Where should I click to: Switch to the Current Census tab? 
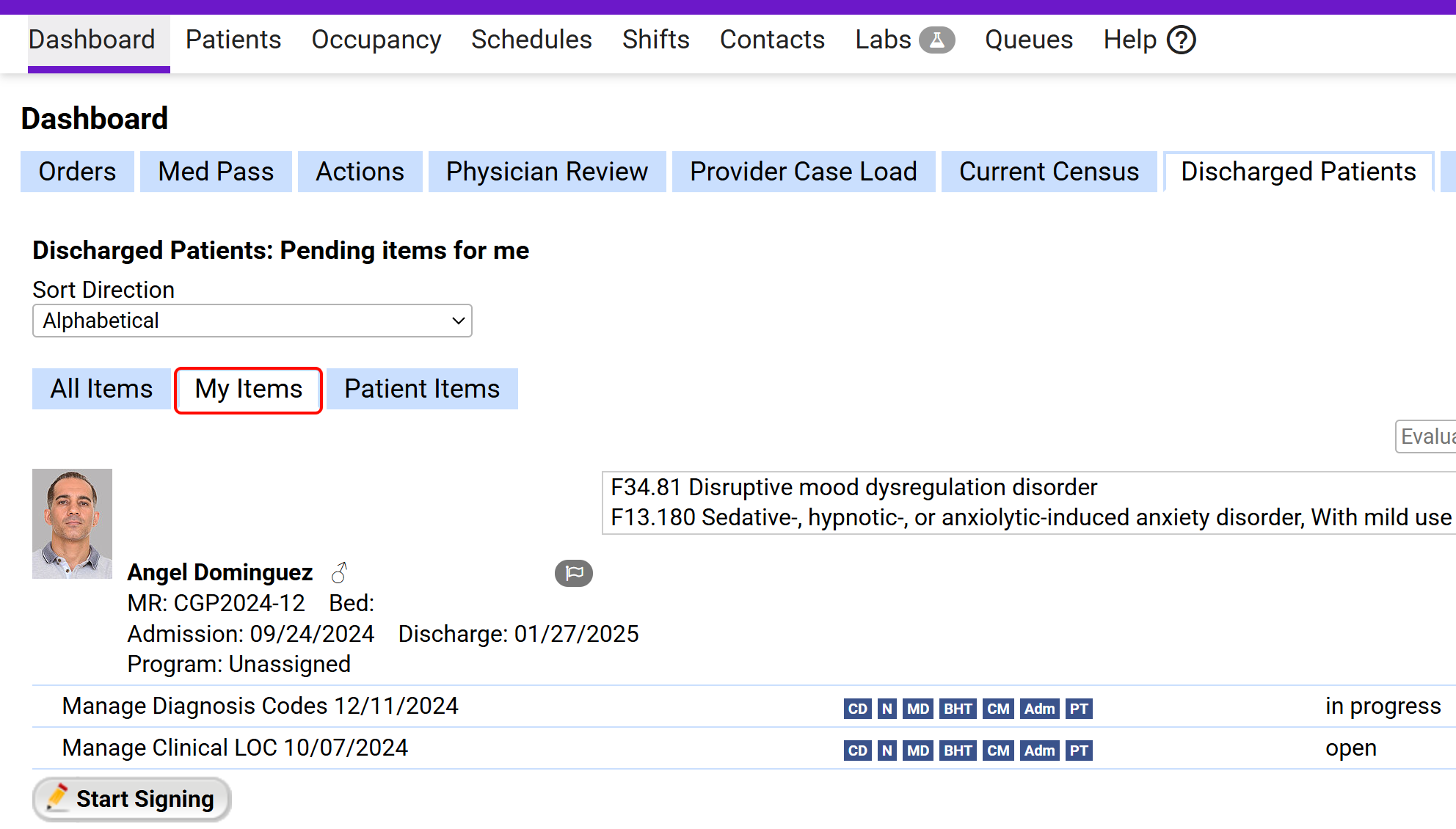pos(1049,171)
